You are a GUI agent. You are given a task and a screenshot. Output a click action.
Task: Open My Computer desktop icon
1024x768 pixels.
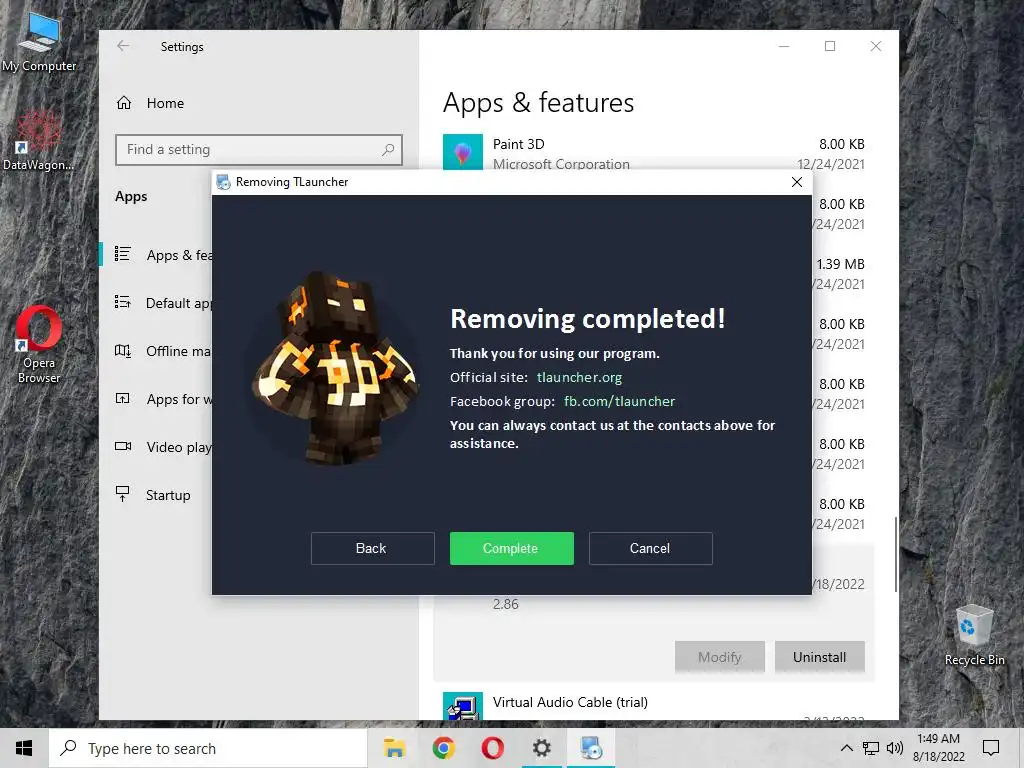tap(39, 41)
